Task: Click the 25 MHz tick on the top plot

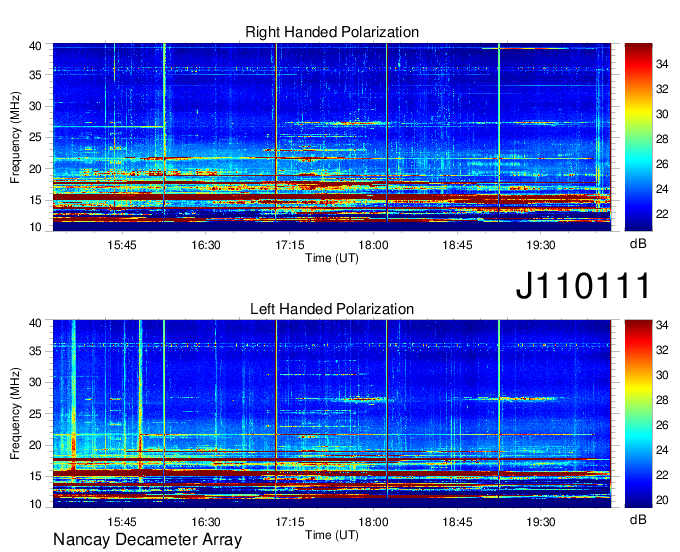Action: 35,137
